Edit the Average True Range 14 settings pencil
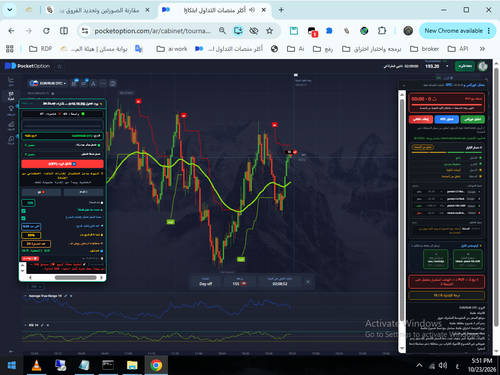The image size is (500, 375). click(x=66, y=296)
